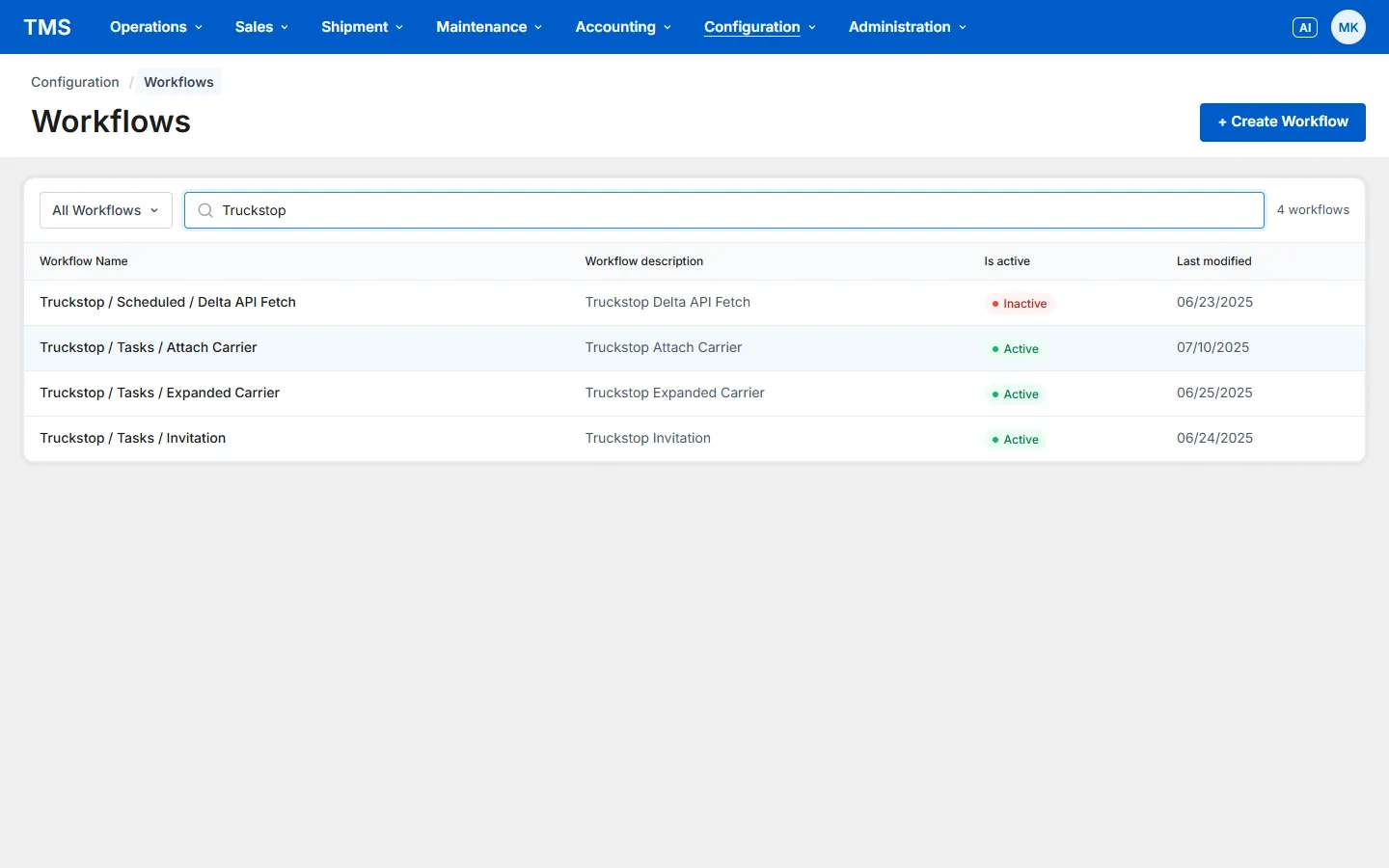The image size is (1389, 868).
Task: Click the Last modified column header
Action: coord(1214,261)
